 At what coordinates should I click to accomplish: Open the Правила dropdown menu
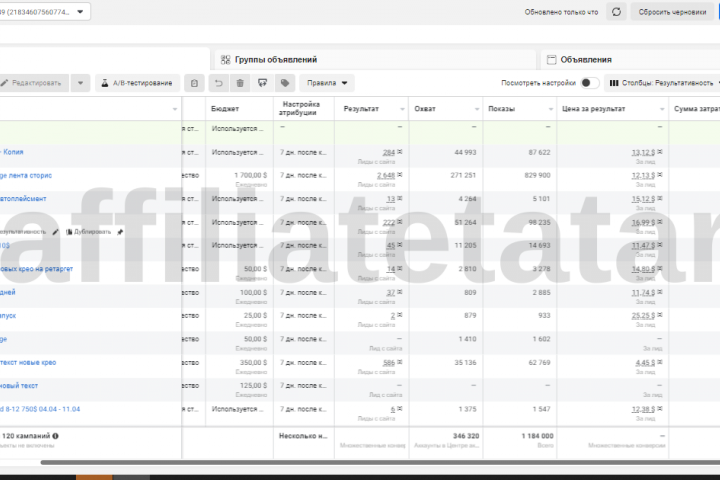tap(327, 83)
